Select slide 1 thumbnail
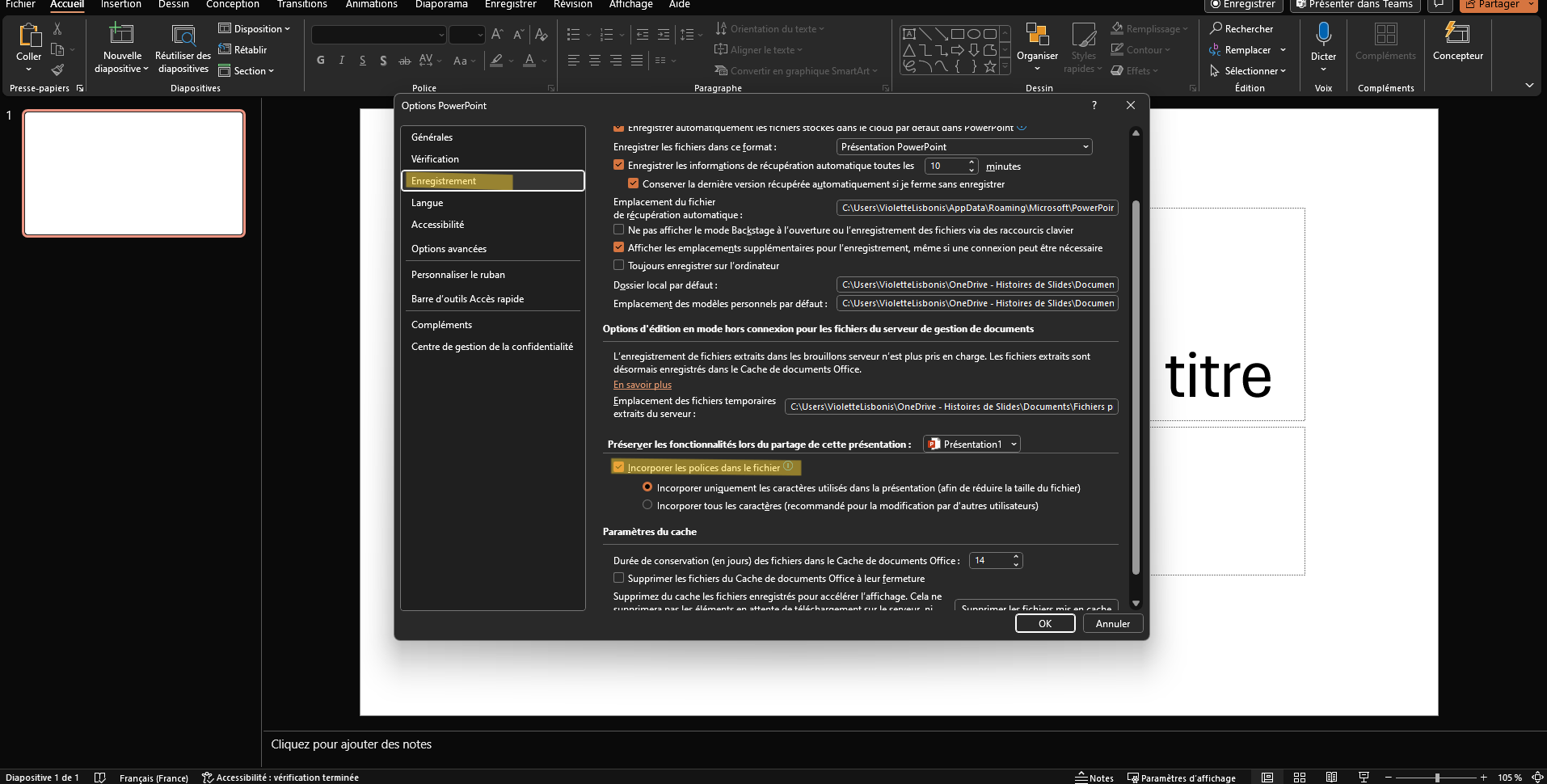Image resolution: width=1547 pixels, height=784 pixels. 133,173
